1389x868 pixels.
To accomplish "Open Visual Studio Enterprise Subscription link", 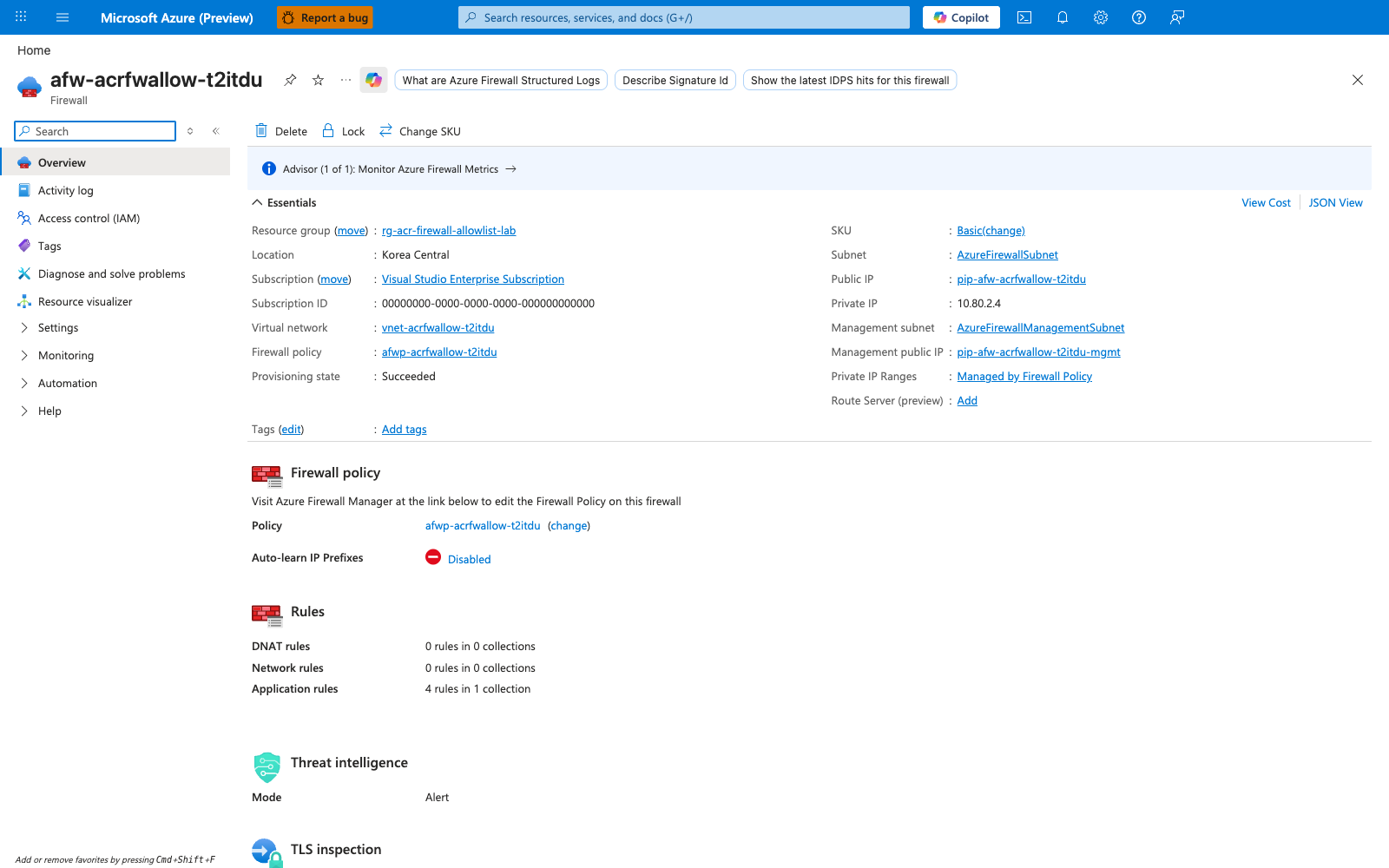I will tap(473, 279).
